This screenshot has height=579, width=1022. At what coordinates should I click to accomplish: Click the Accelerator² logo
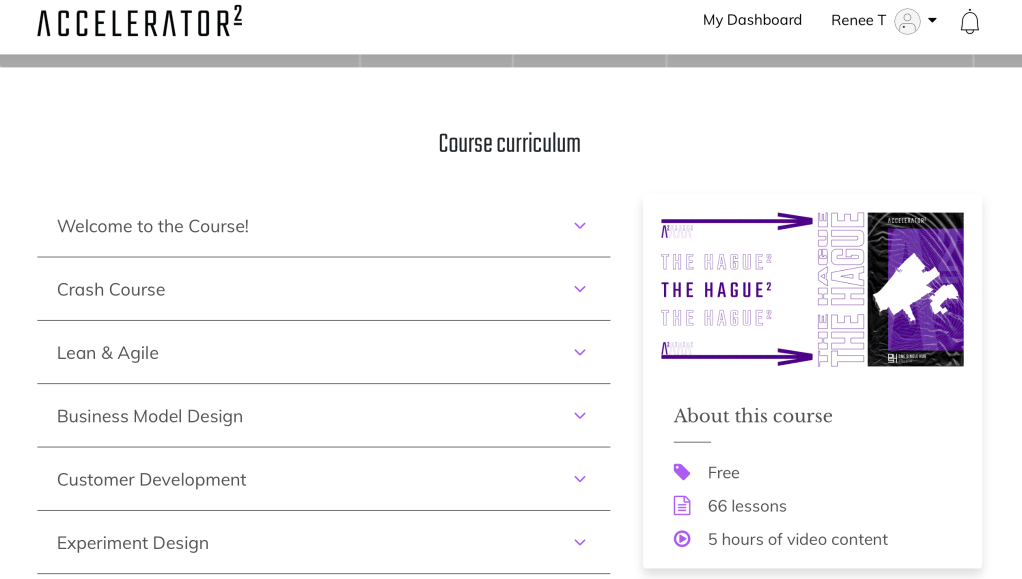coord(140,21)
